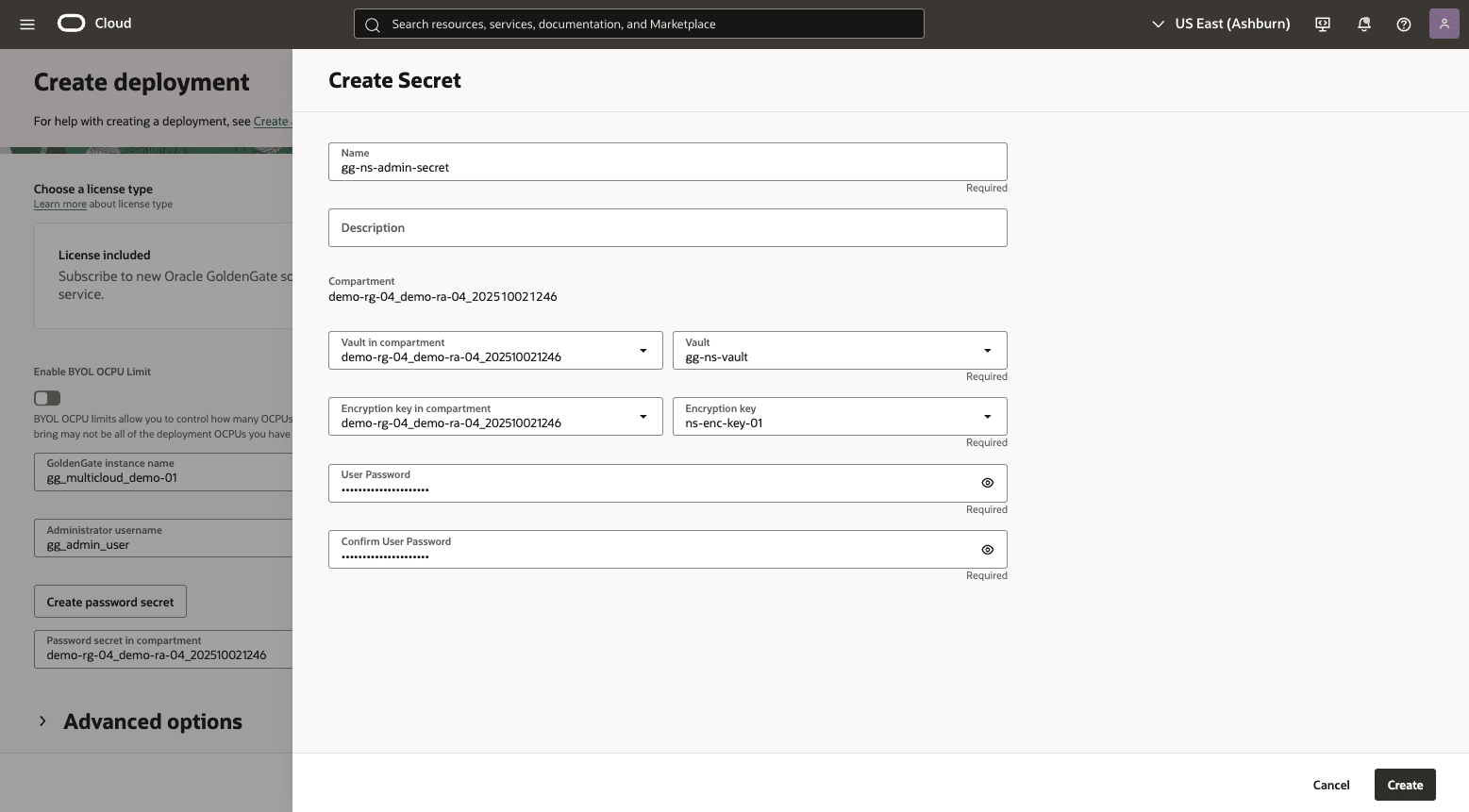
Task: Click the search magnifier icon
Action: (373, 24)
